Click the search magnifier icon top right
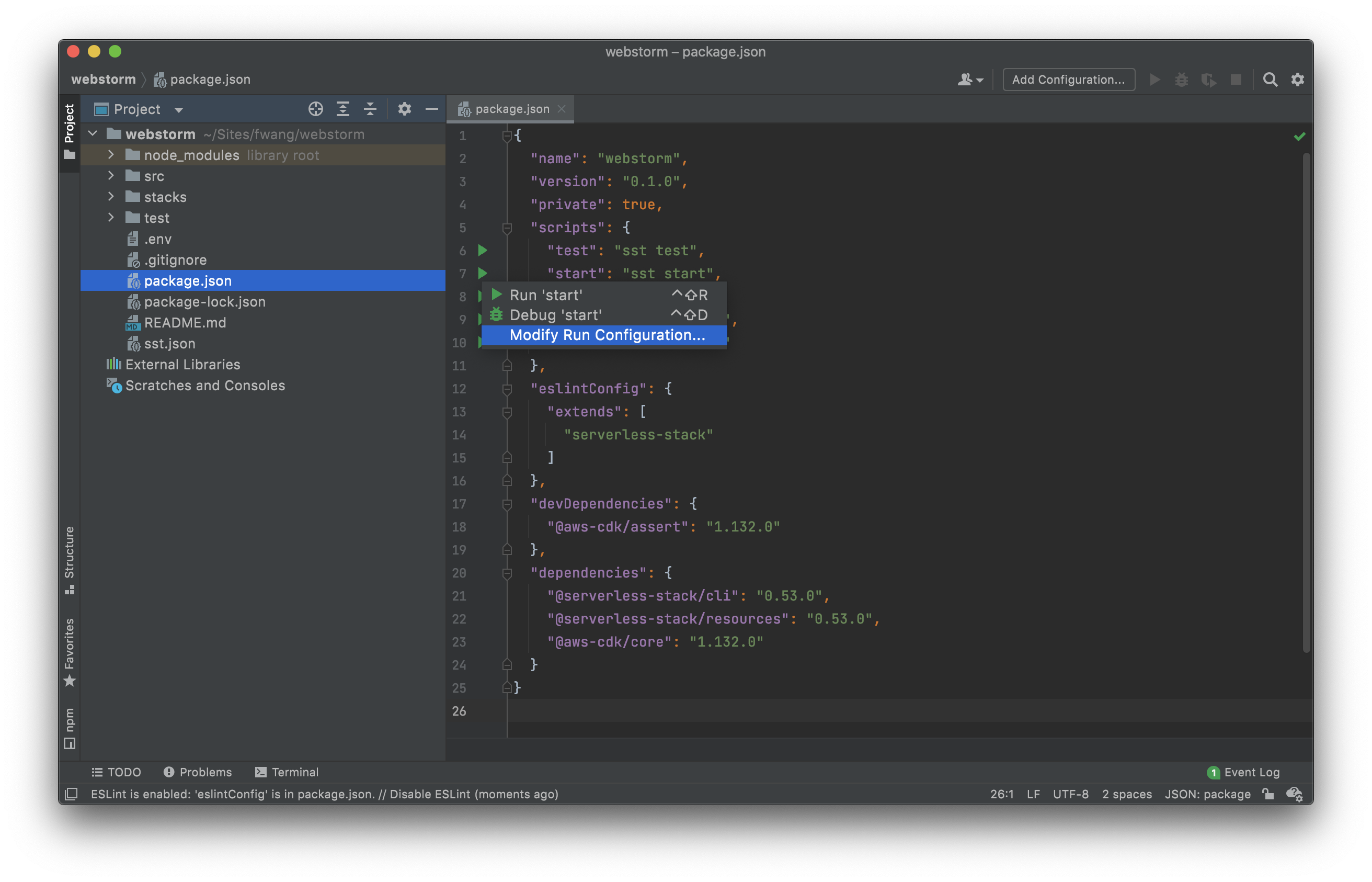1372x882 pixels. 1269,78
